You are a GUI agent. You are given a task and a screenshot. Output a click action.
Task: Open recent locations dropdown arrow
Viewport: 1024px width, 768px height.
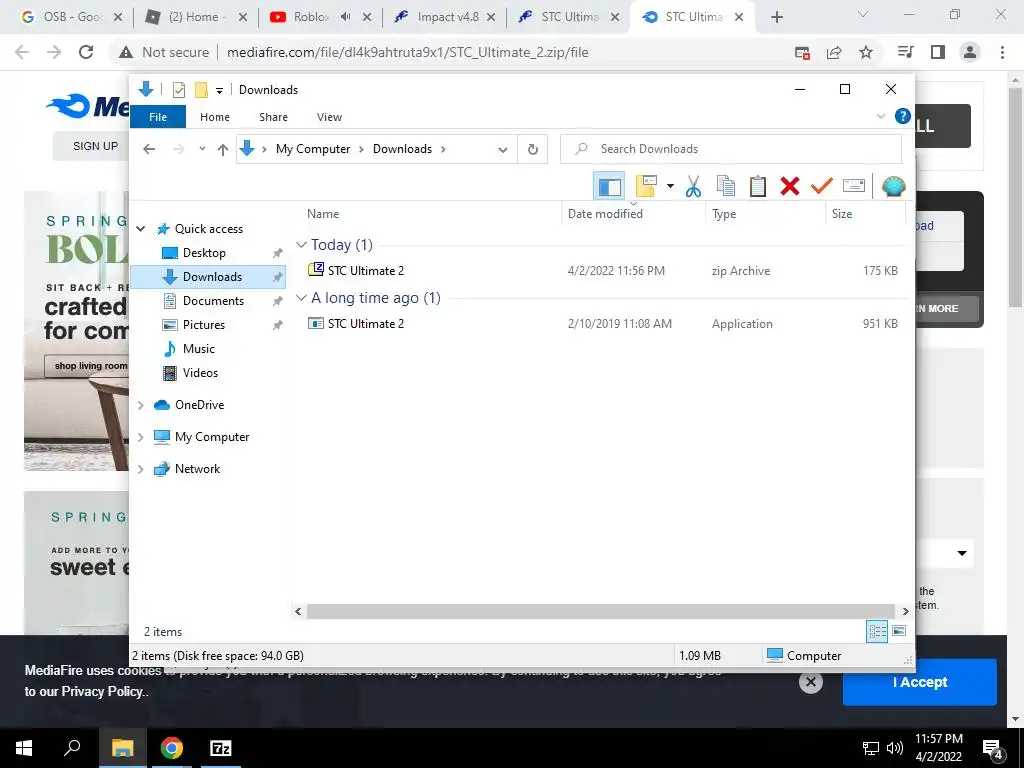click(x=202, y=149)
